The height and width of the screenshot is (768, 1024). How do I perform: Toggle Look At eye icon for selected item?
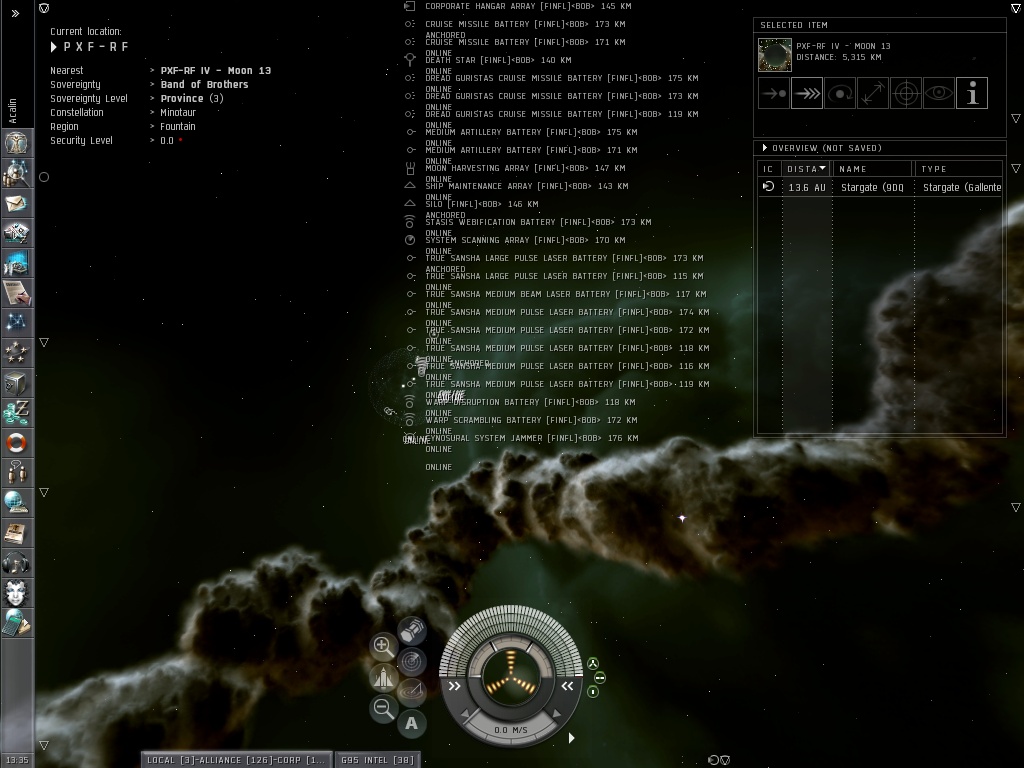(x=938, y=93)
